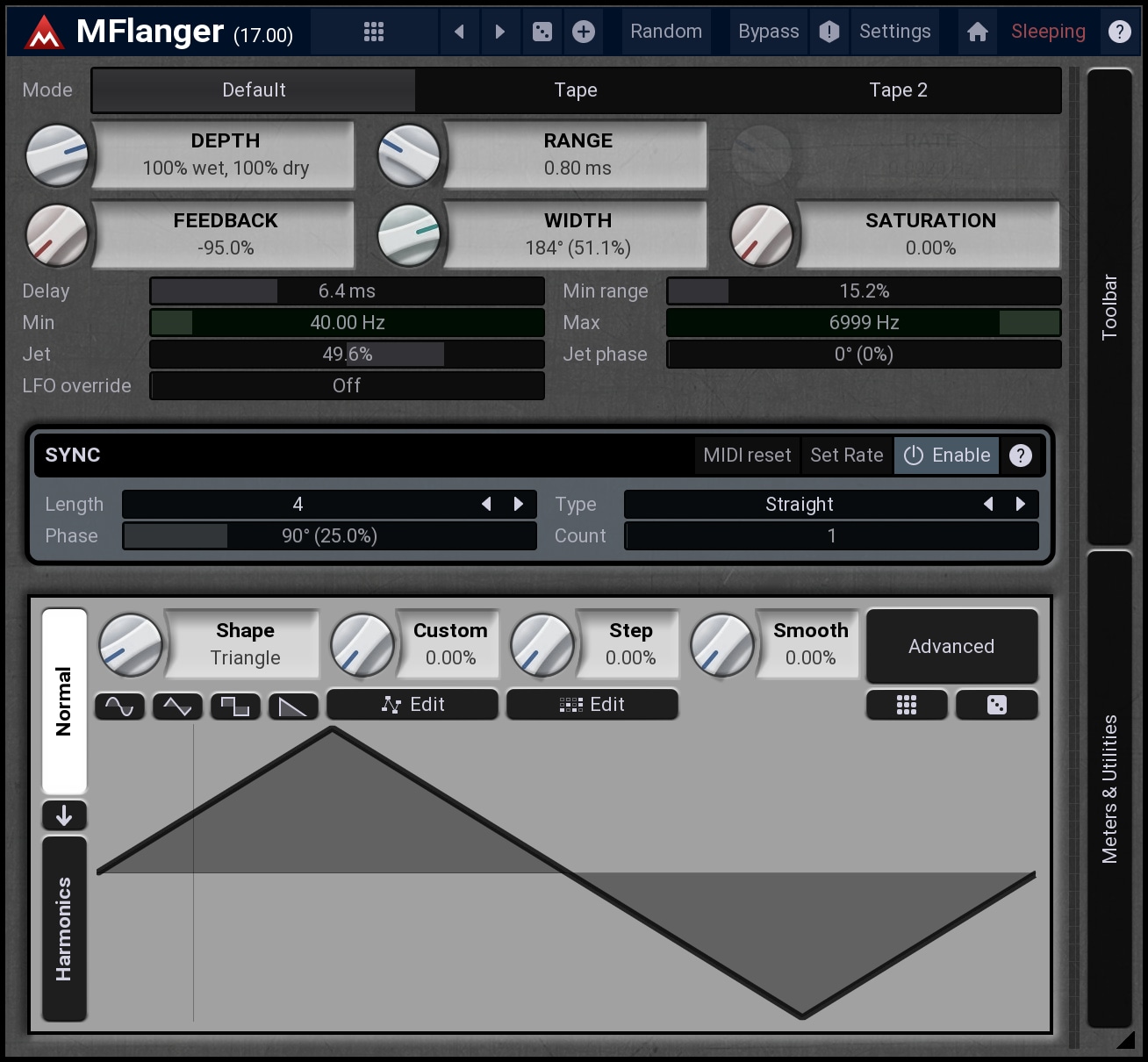This screenshot has height=1062, width=1148.
Task: Toggle the SYNC Enable button
Action: click(946, 456)
